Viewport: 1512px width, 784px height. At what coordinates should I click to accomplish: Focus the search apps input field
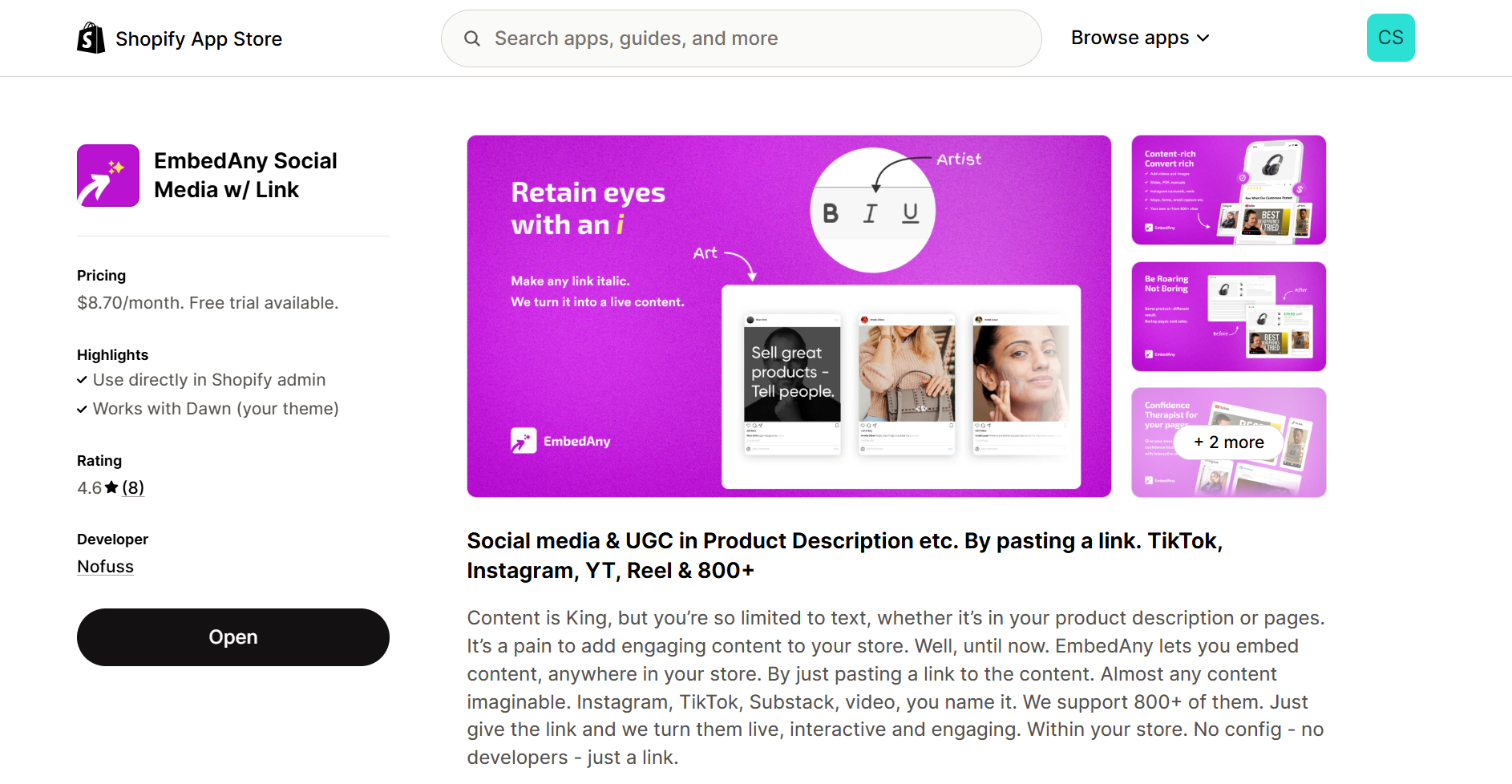pos(754,38)
